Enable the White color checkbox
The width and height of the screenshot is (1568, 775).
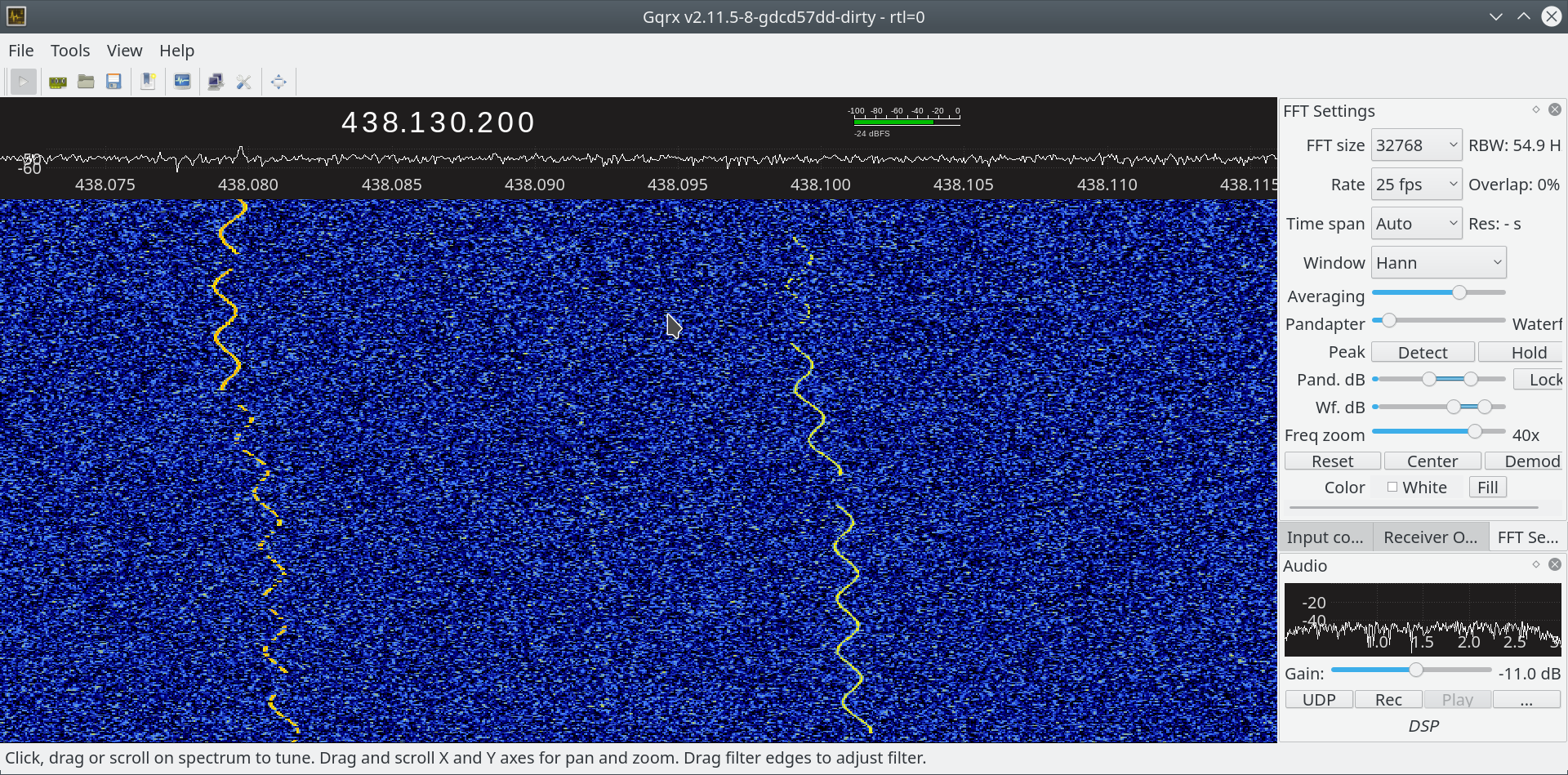click(x=1392, y=488)
